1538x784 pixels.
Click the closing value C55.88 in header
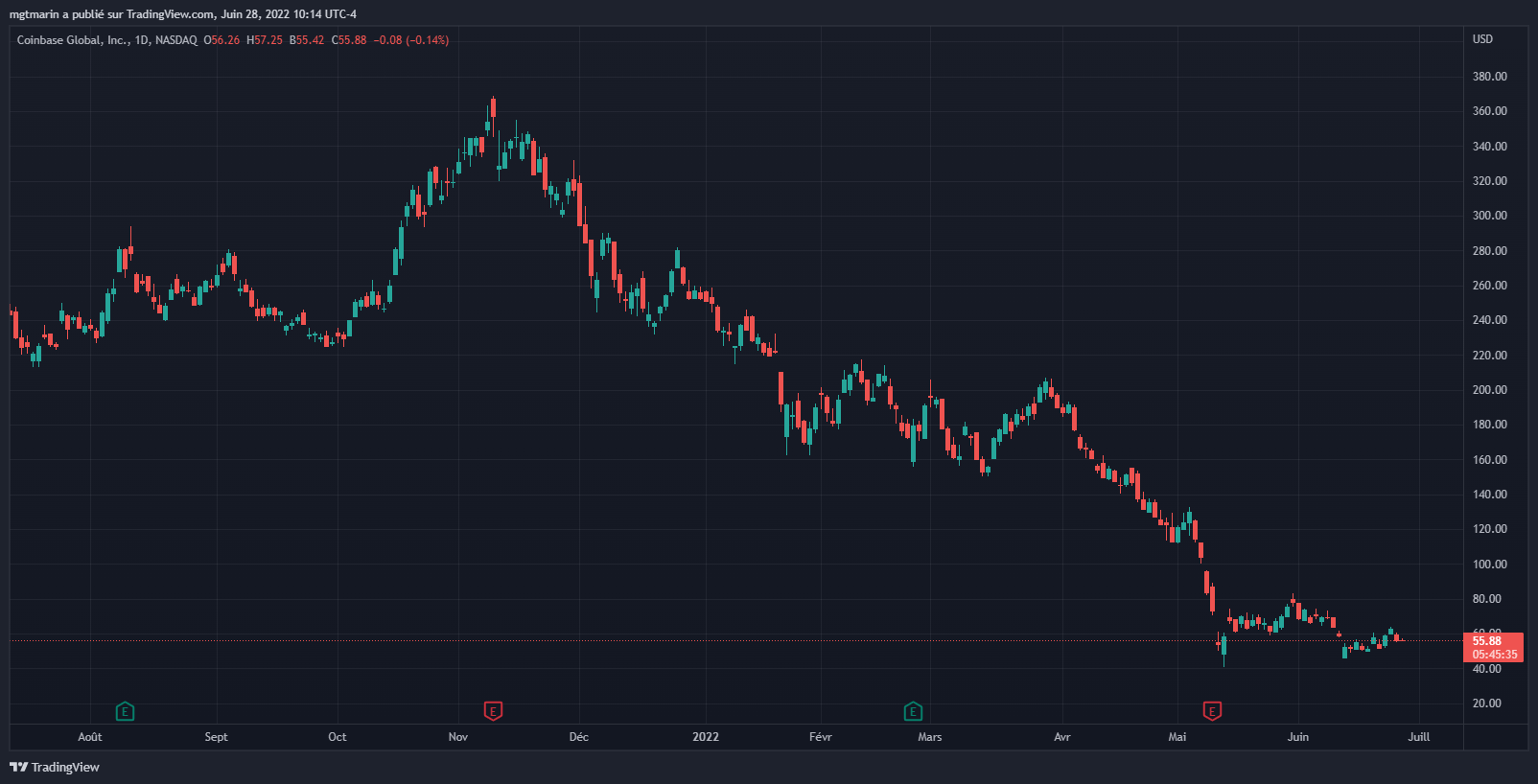349,40
